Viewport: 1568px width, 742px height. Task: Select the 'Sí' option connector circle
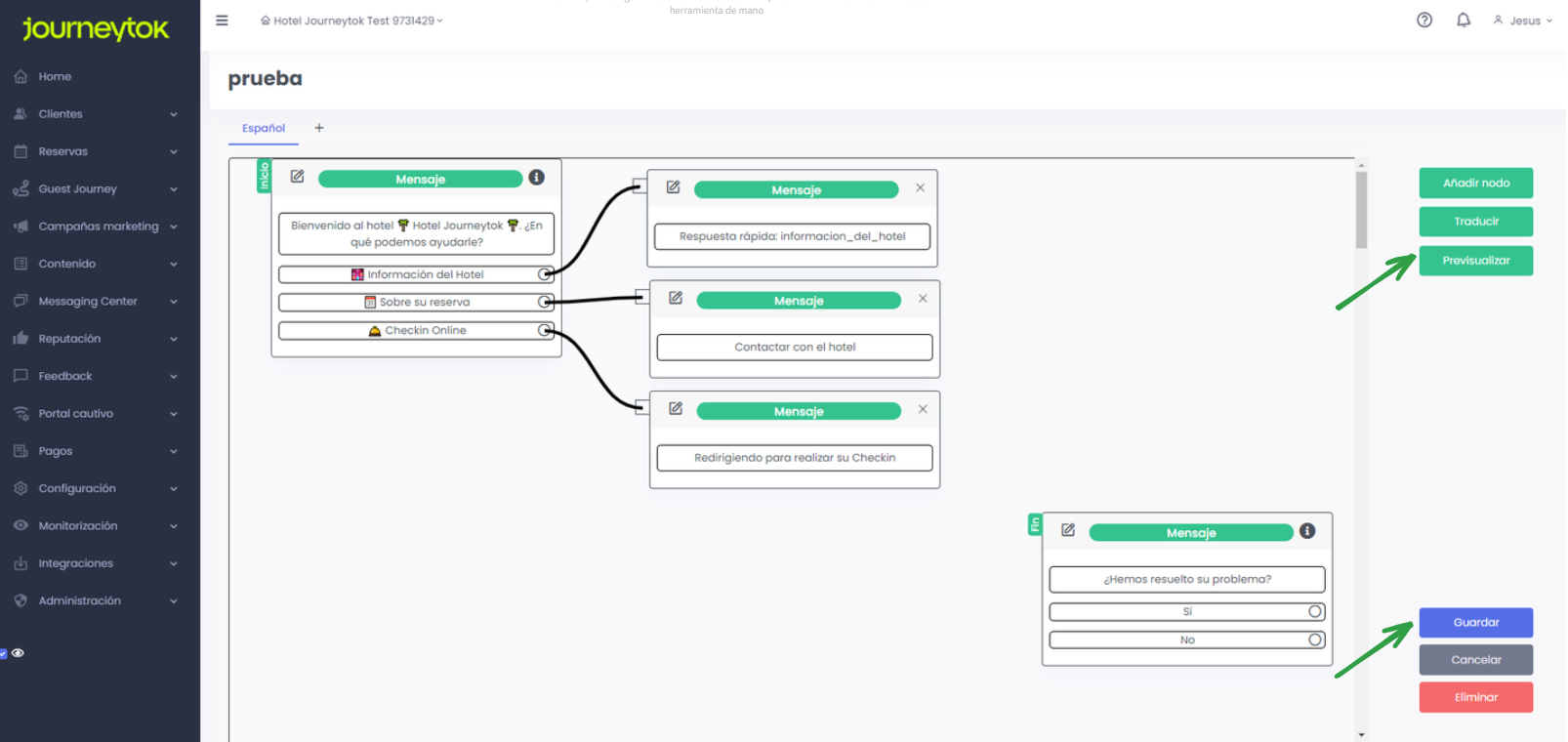pyautogui.click(x=1315, y=612)
